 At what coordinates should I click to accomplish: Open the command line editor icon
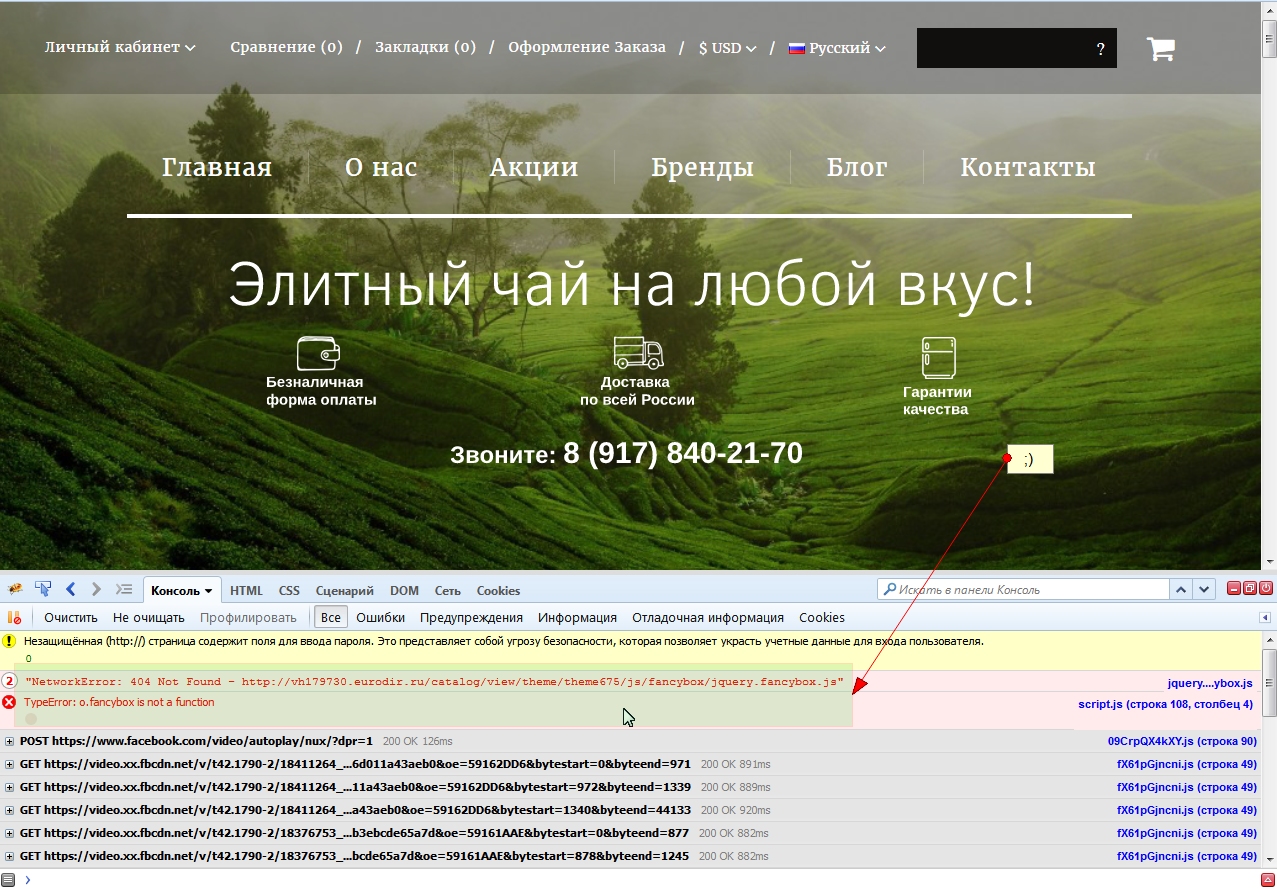click(x=122, y=590)
